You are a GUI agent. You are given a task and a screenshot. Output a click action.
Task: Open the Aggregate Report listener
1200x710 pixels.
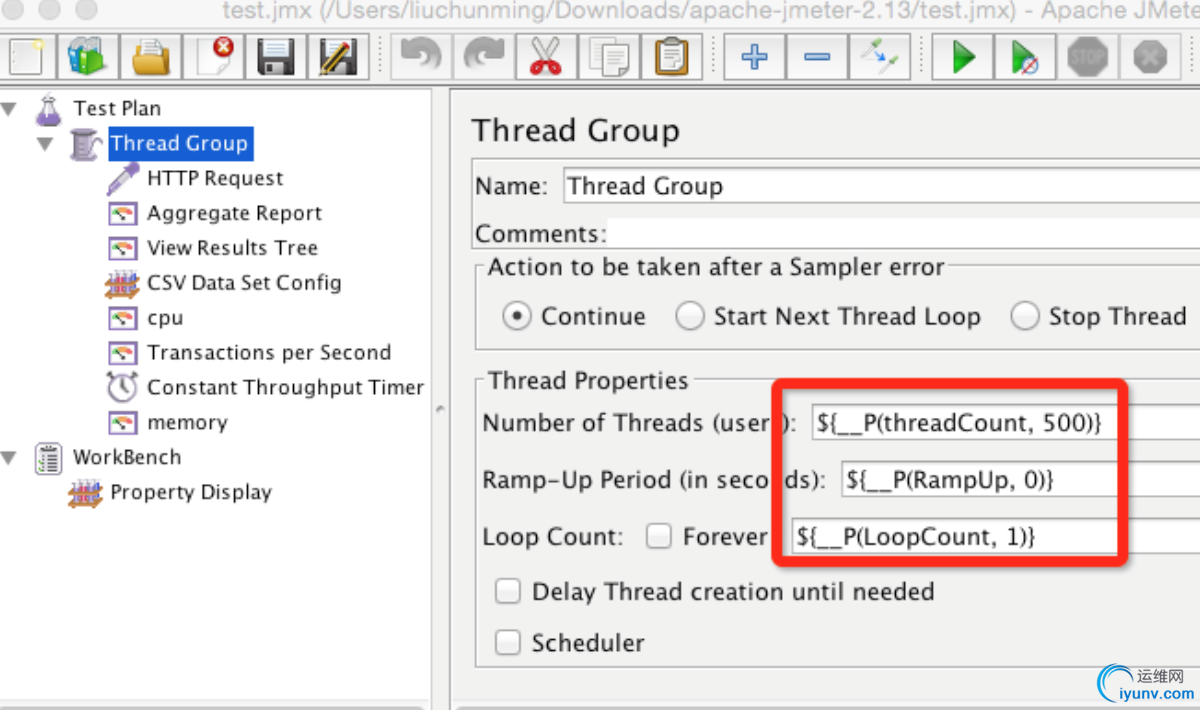234,213
